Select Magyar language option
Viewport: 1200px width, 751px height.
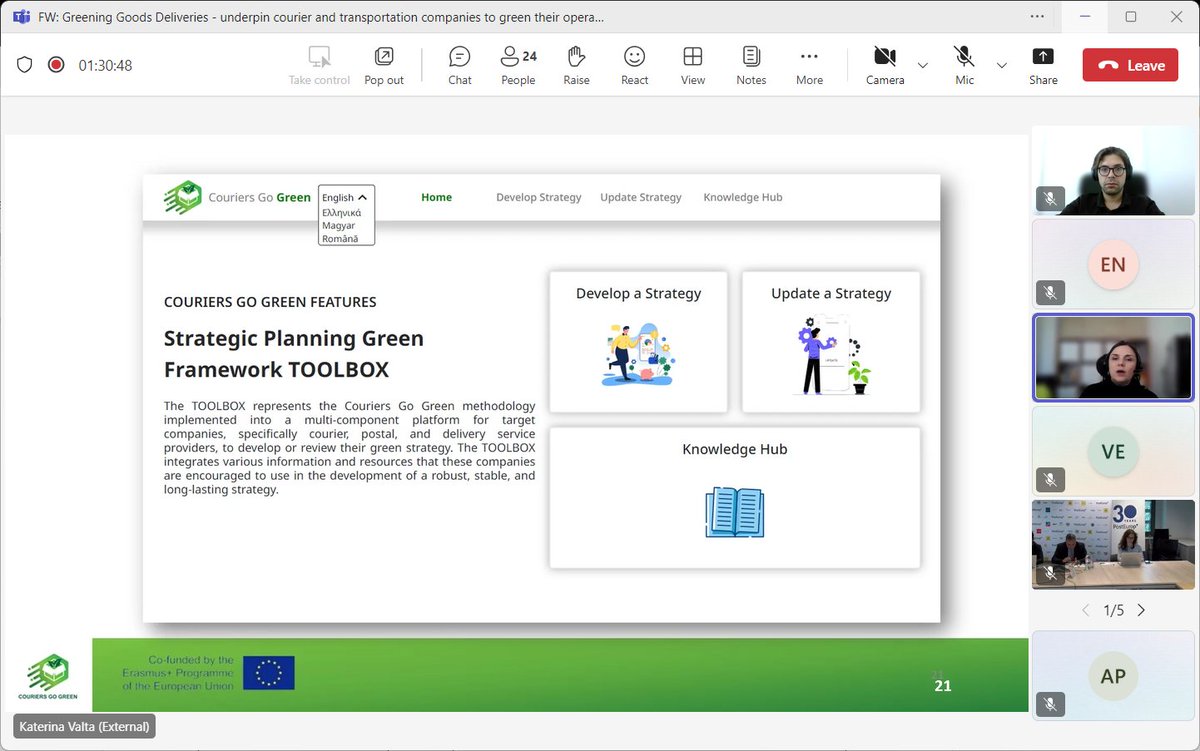[338, 226]
